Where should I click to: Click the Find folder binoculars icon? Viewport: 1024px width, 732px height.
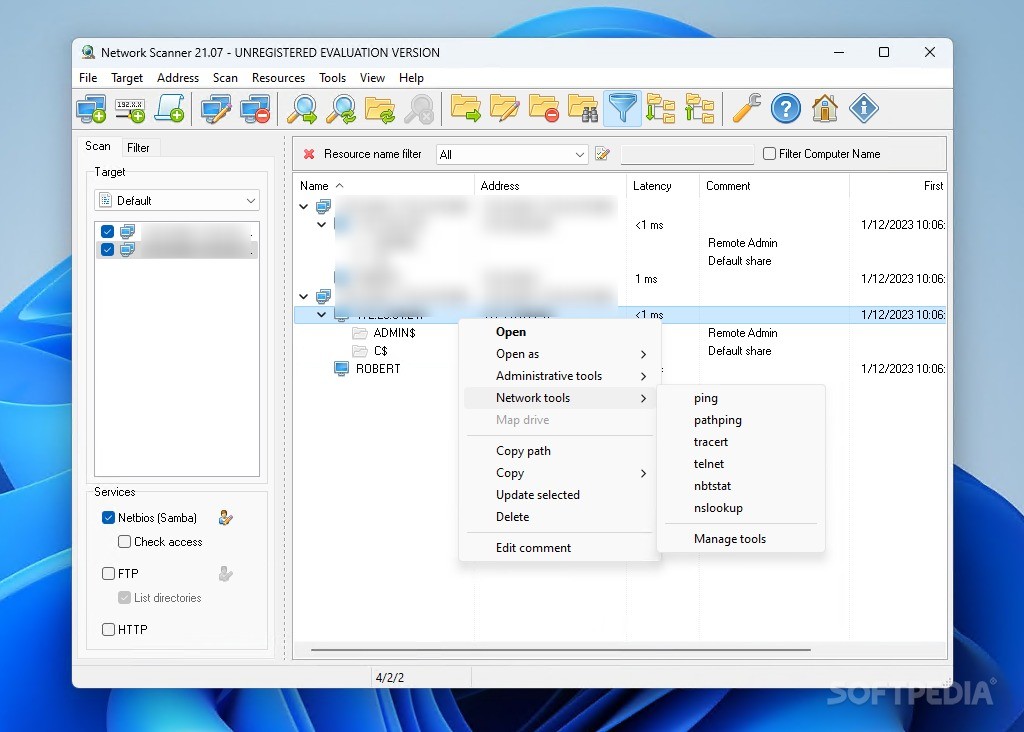tap(583, 108)
